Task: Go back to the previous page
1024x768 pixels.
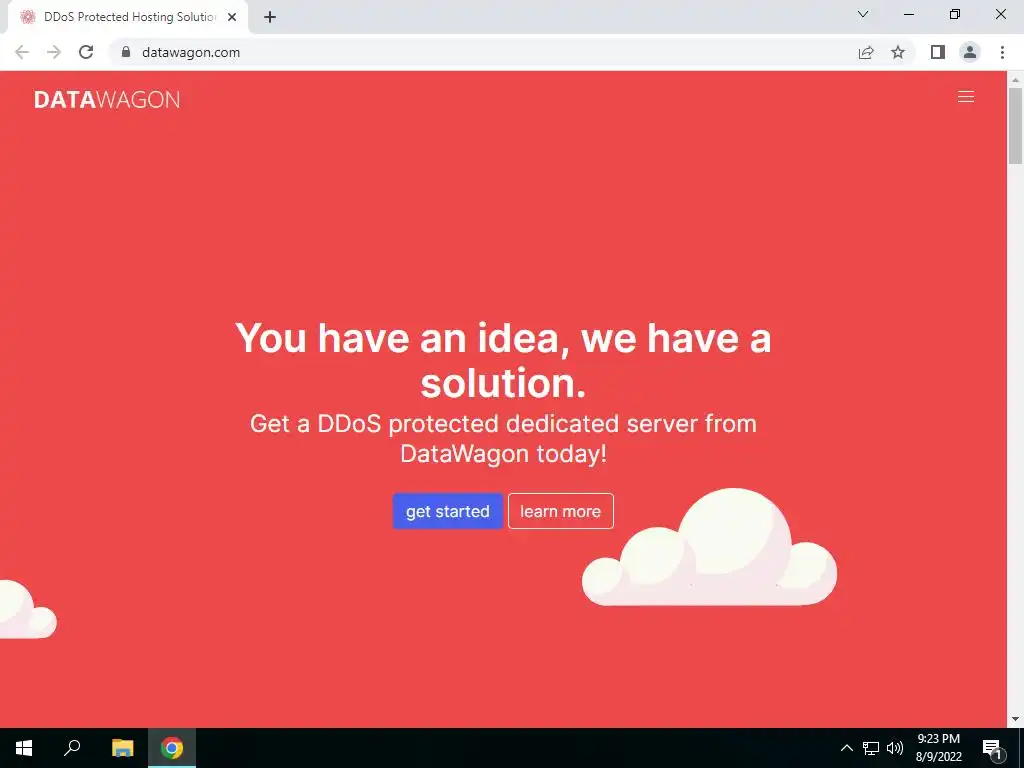Action: point(22,52)
